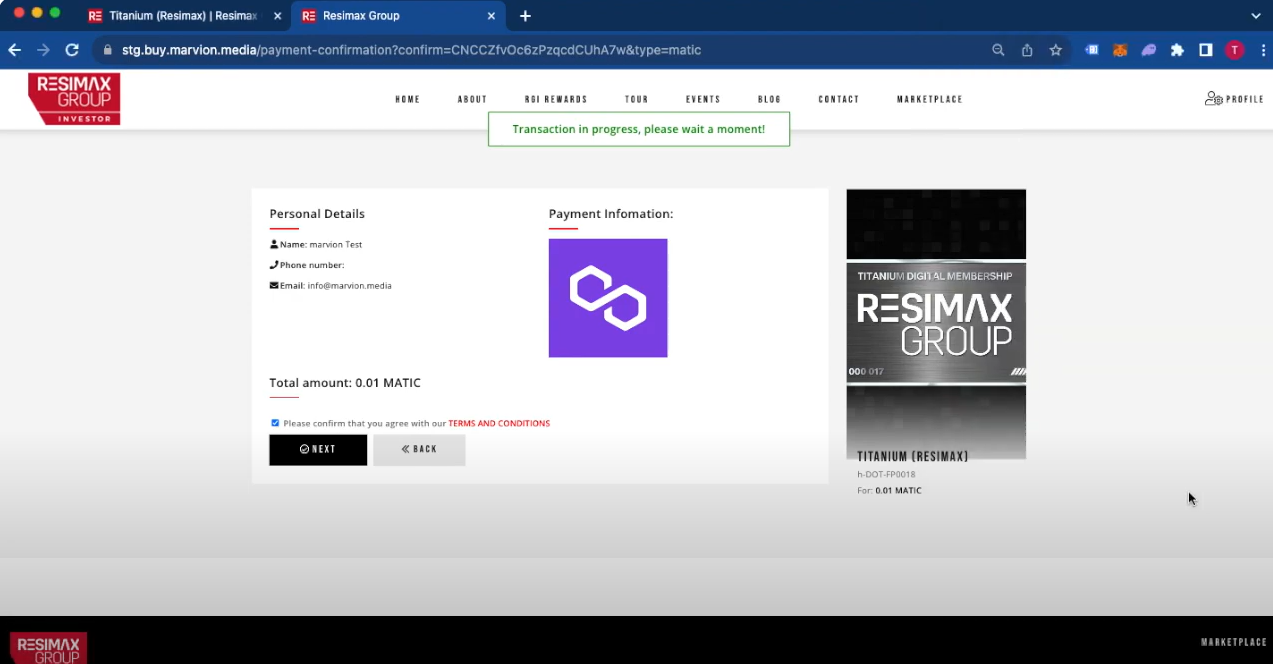Expand the tab search chevron
Image resolution: width=1273 pixels, height=664 pixels.
1256,16
